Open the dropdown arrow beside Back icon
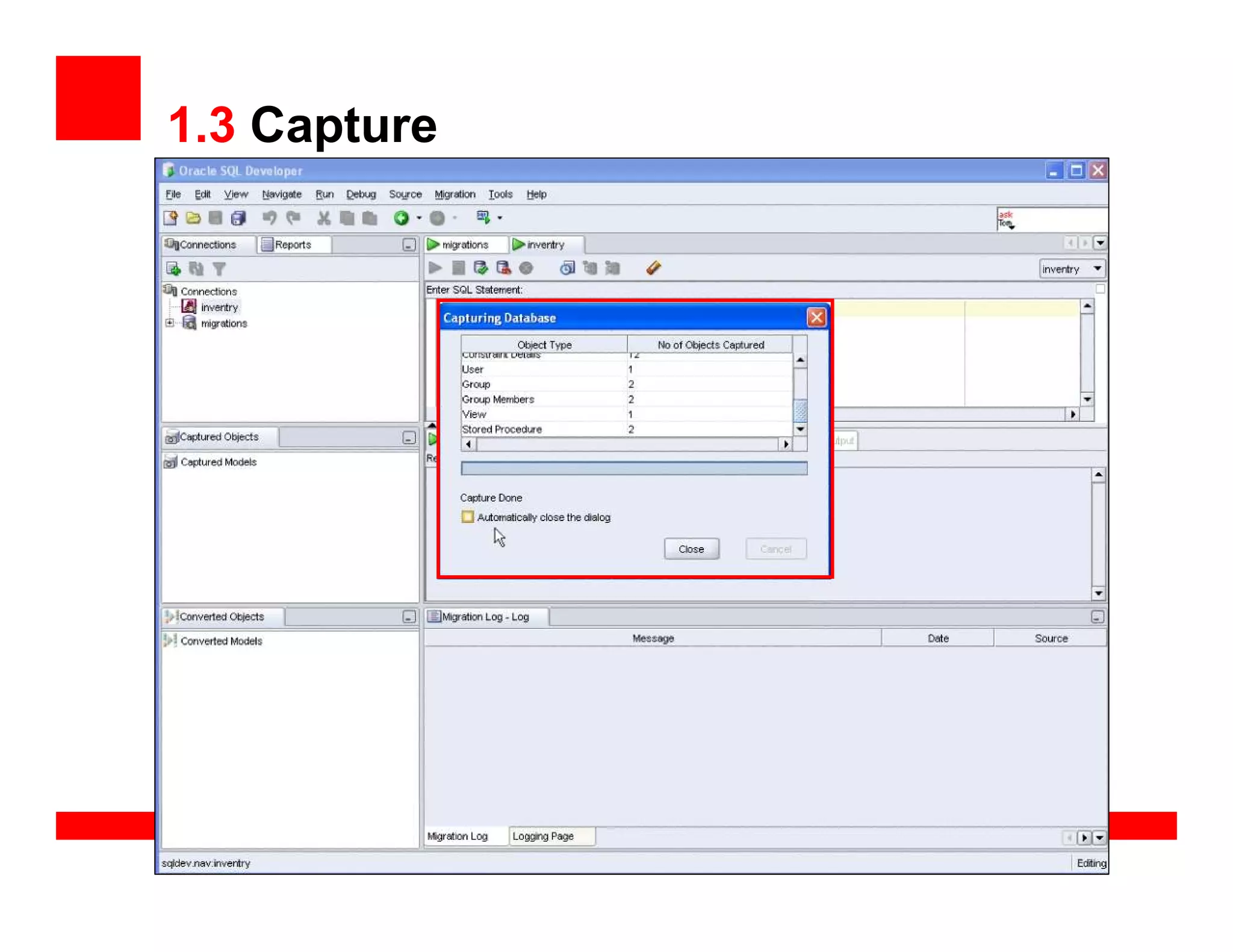This screenshot has height=952, width=1233. (419, 218)
